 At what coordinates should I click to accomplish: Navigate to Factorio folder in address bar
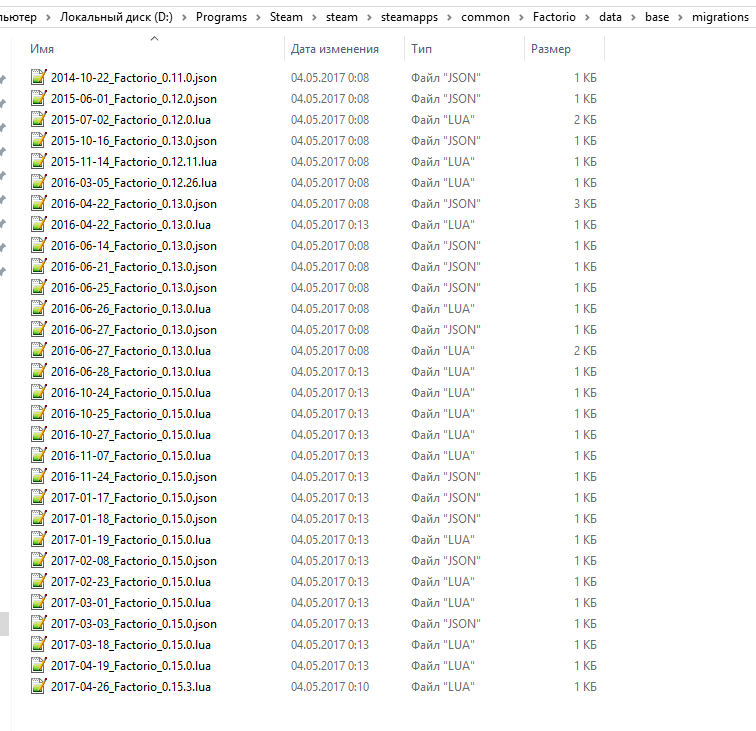(554, 17)
